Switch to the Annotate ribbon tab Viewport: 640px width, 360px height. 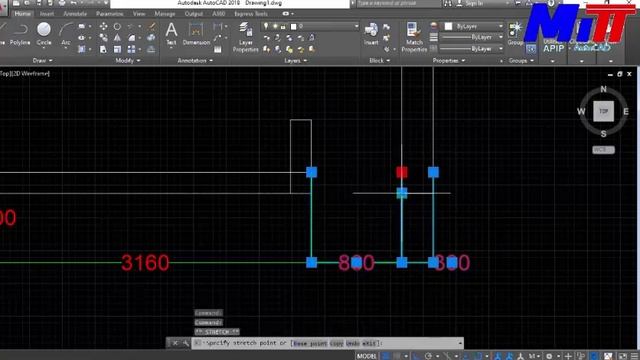(75, 13)
